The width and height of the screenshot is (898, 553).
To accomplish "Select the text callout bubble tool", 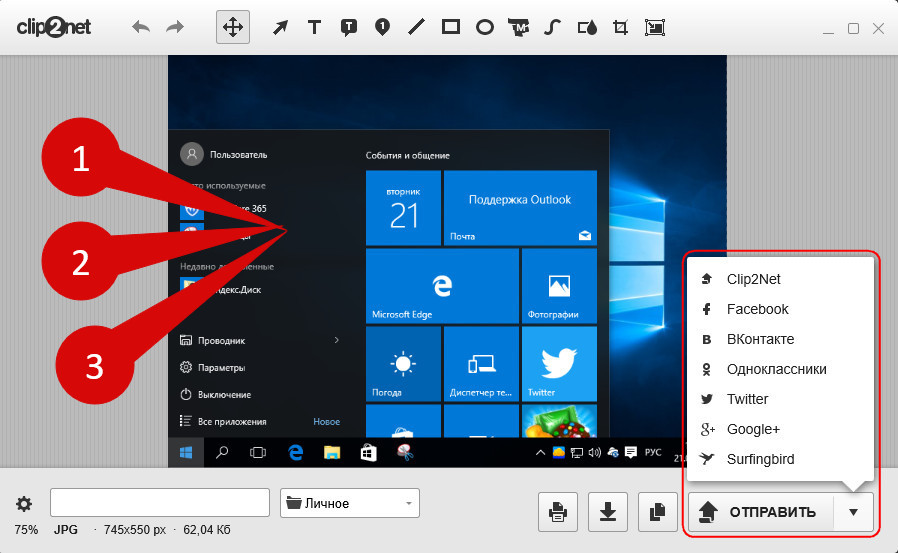I will (348, 27).
